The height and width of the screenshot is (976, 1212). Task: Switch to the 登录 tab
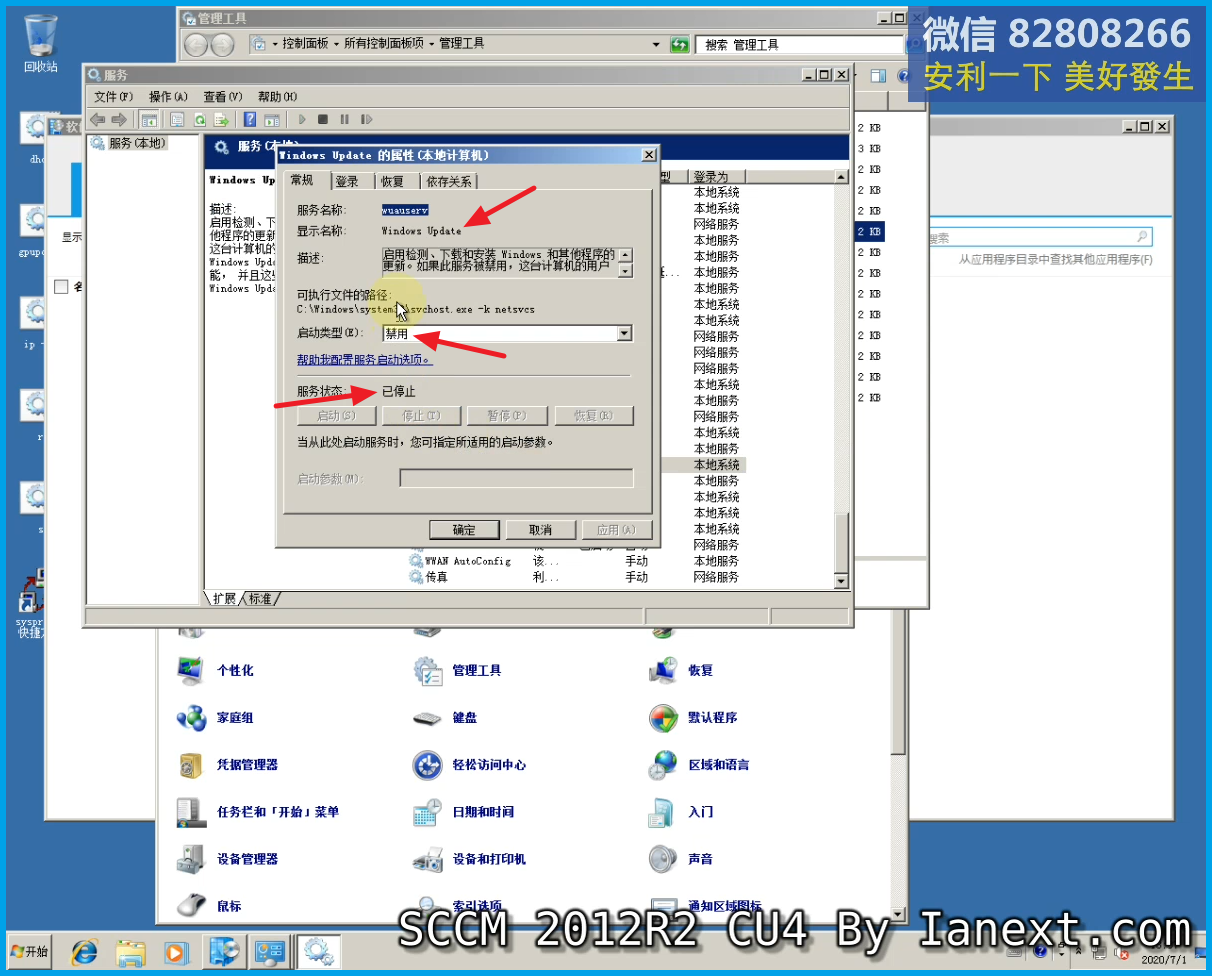click(347, 181)
